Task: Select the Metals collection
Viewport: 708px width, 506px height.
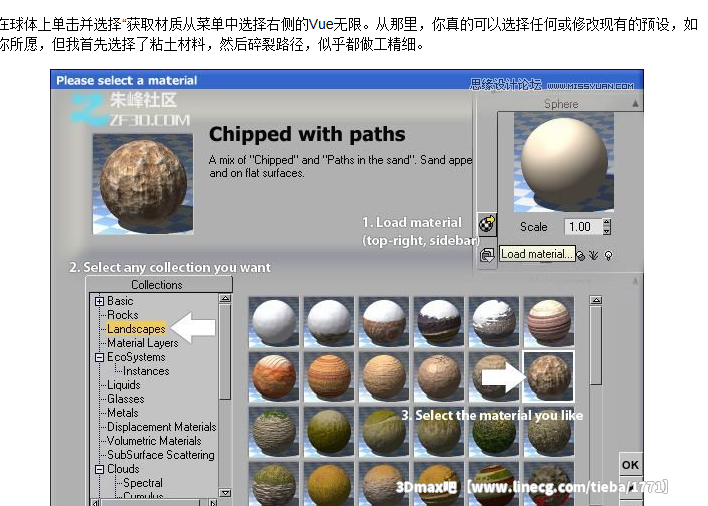Action: (122, 413)
